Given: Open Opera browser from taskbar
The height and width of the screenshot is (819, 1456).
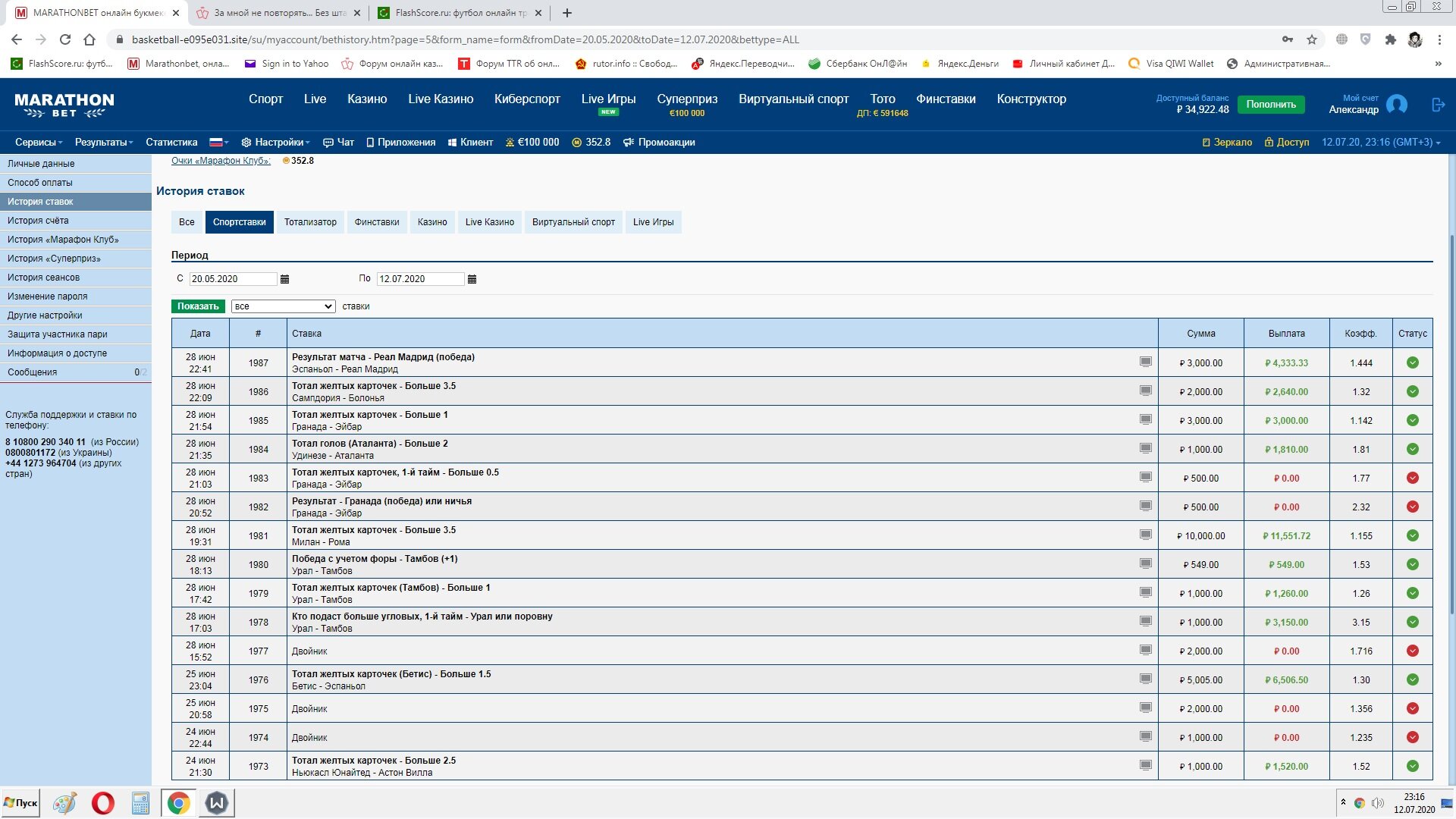Looking at the screenshot, I should 102,802.
